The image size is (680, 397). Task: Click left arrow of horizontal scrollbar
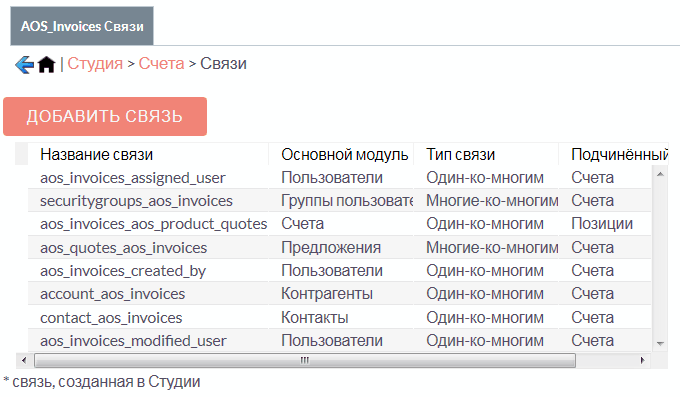(x=24, y=360)
